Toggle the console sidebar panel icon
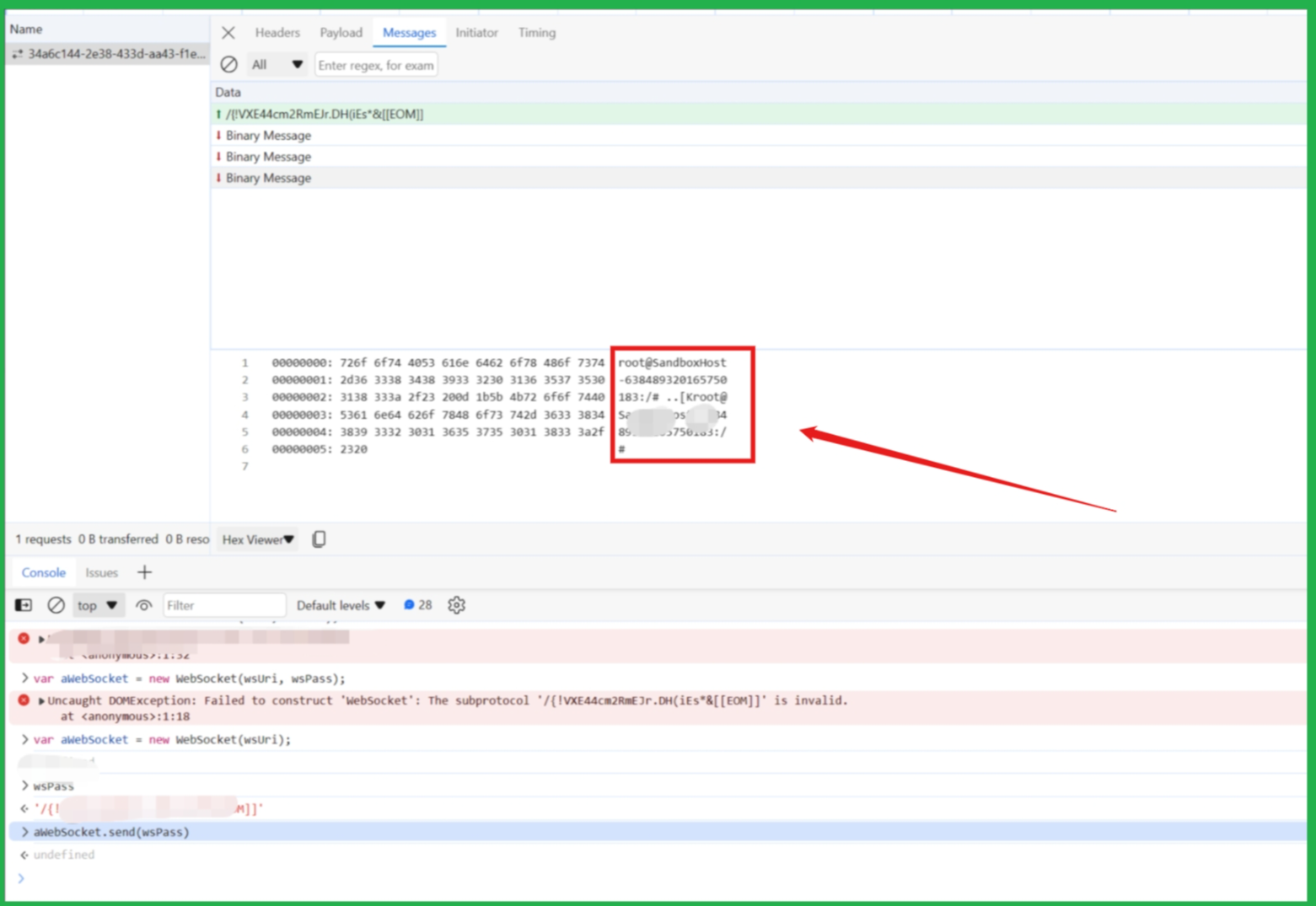The height and width of the screenshot is (906, 1316). (23, 604)
